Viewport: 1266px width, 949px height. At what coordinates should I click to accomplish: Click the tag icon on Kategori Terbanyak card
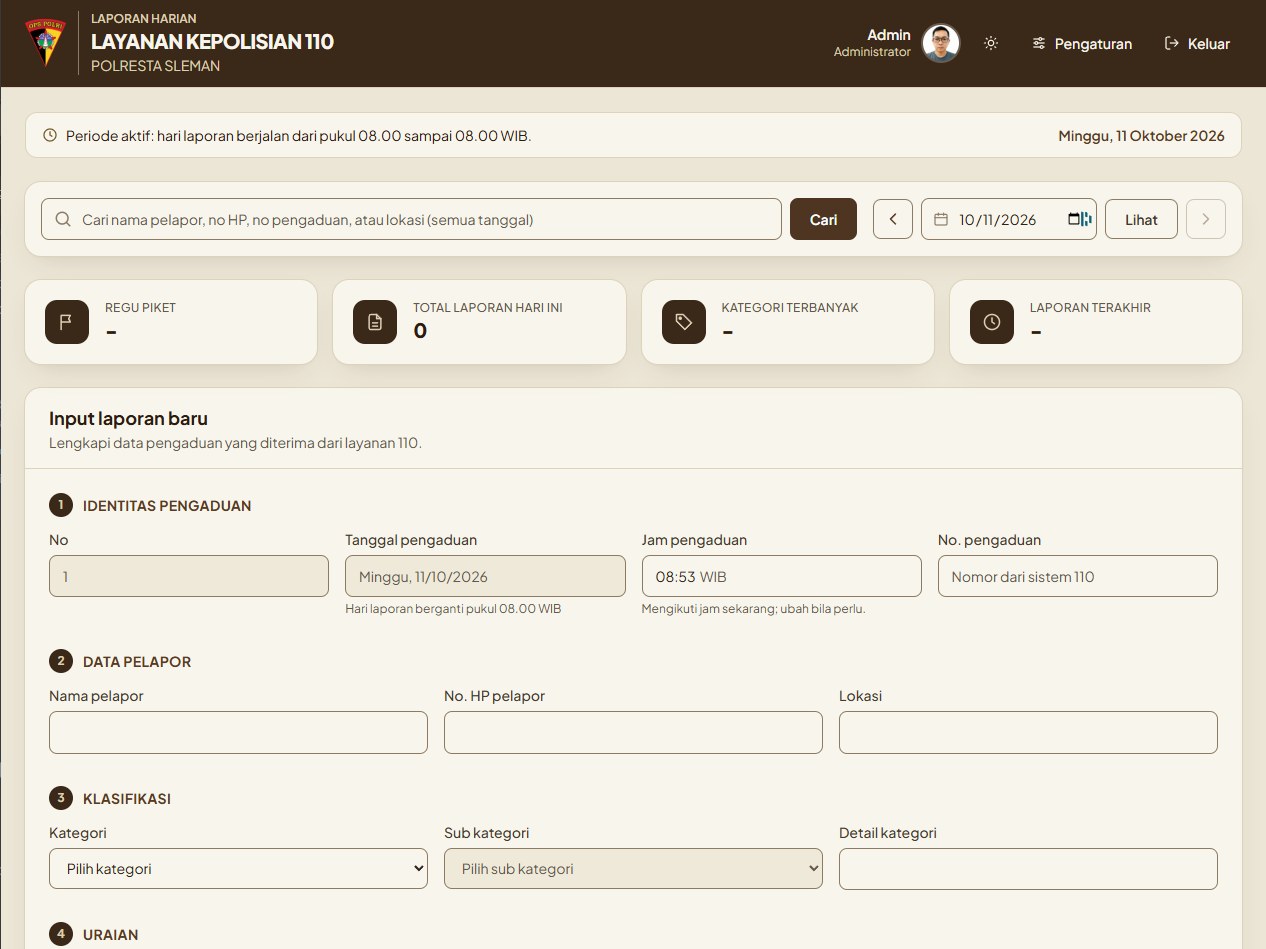(684, 322)
